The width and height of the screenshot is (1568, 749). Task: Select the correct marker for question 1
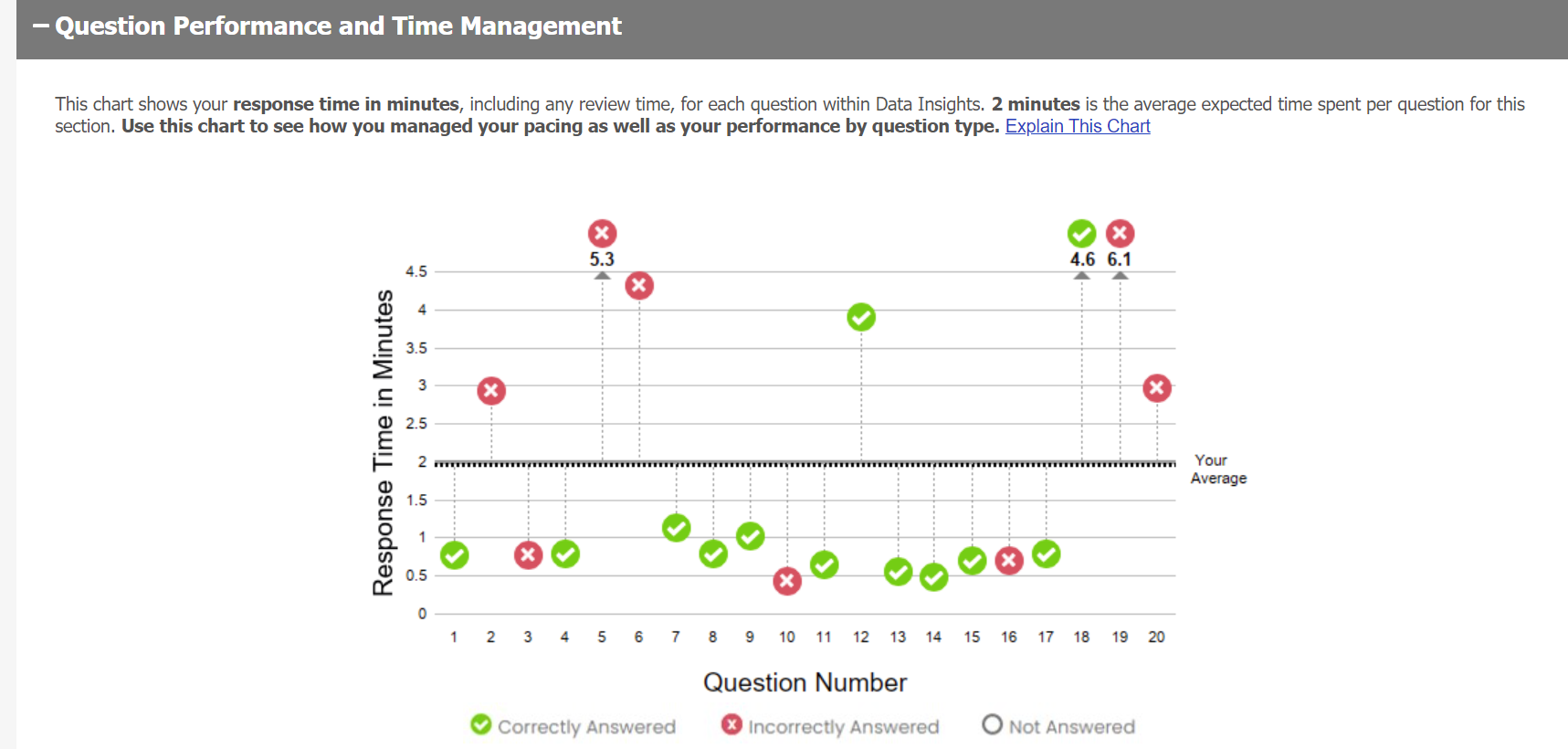(x=454, y=554)
